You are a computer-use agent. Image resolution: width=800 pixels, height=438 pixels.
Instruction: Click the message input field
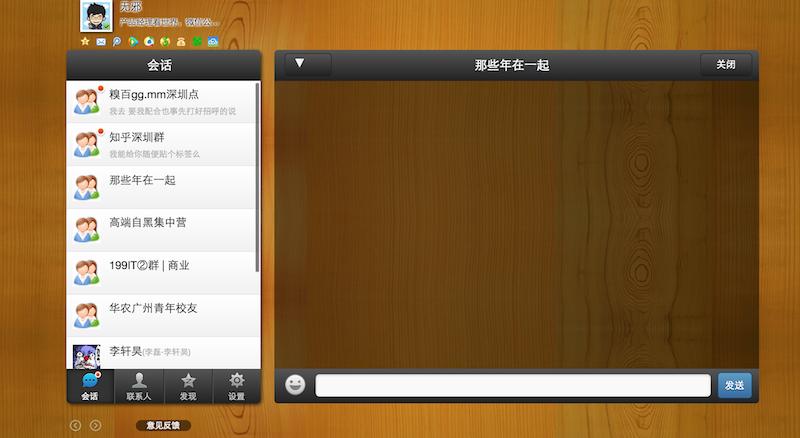513,385
